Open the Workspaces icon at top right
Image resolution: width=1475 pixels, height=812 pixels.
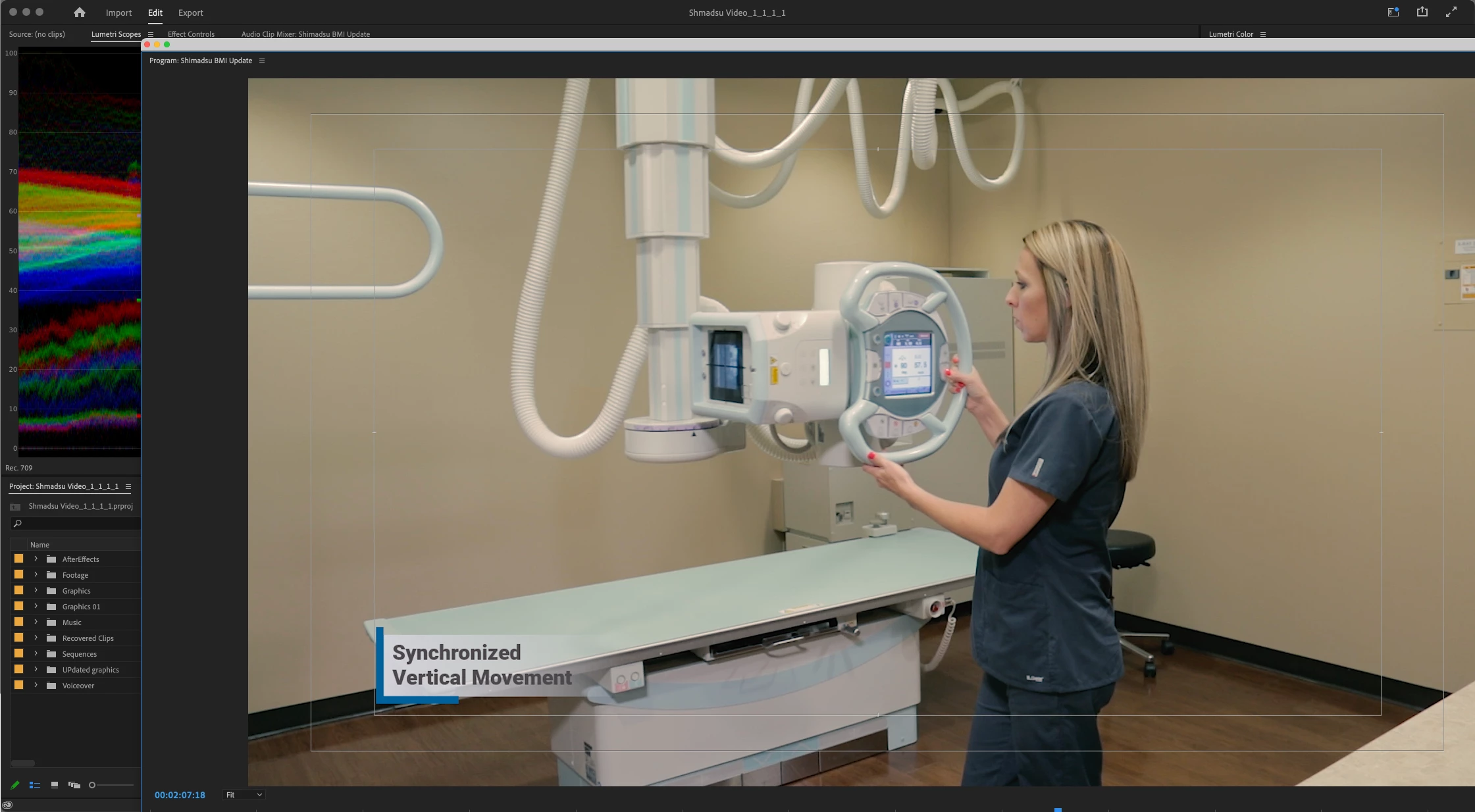1393,13
